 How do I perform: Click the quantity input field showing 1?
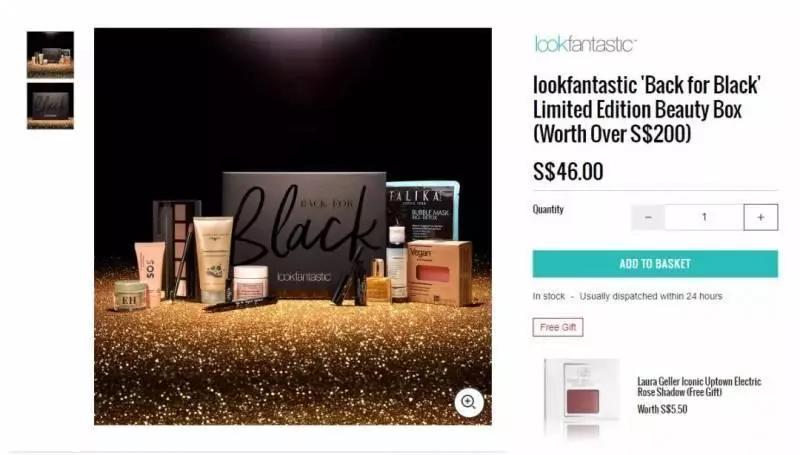(x=704, y=217)
